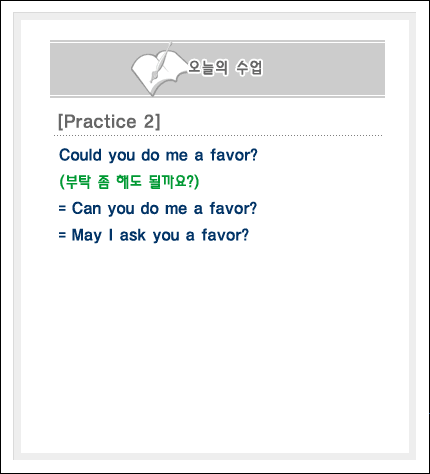
Task: Click the sentence 'Could you do me a favor?'
Action: (158, 155)
